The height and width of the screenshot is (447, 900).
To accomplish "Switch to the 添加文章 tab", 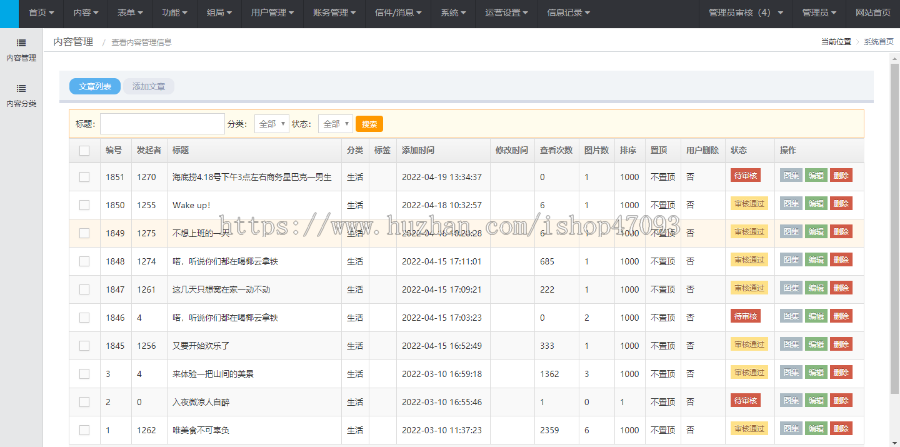I will (149, 86).
